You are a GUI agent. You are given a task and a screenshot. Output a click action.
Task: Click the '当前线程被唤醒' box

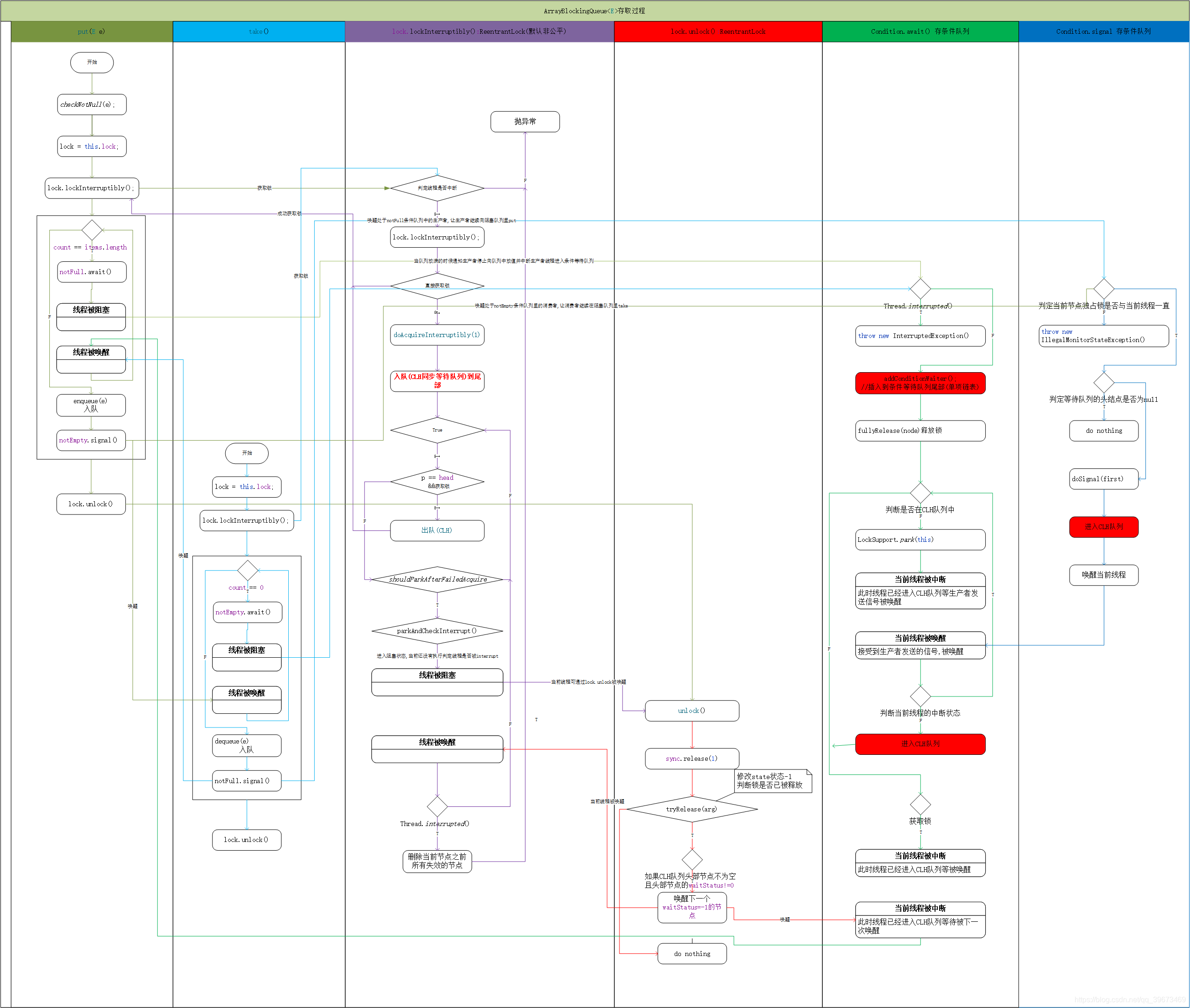point(920,645)
